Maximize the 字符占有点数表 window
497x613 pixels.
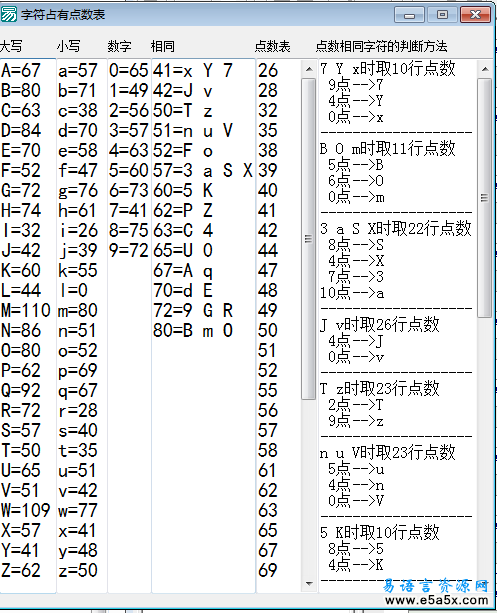[442, 15]
